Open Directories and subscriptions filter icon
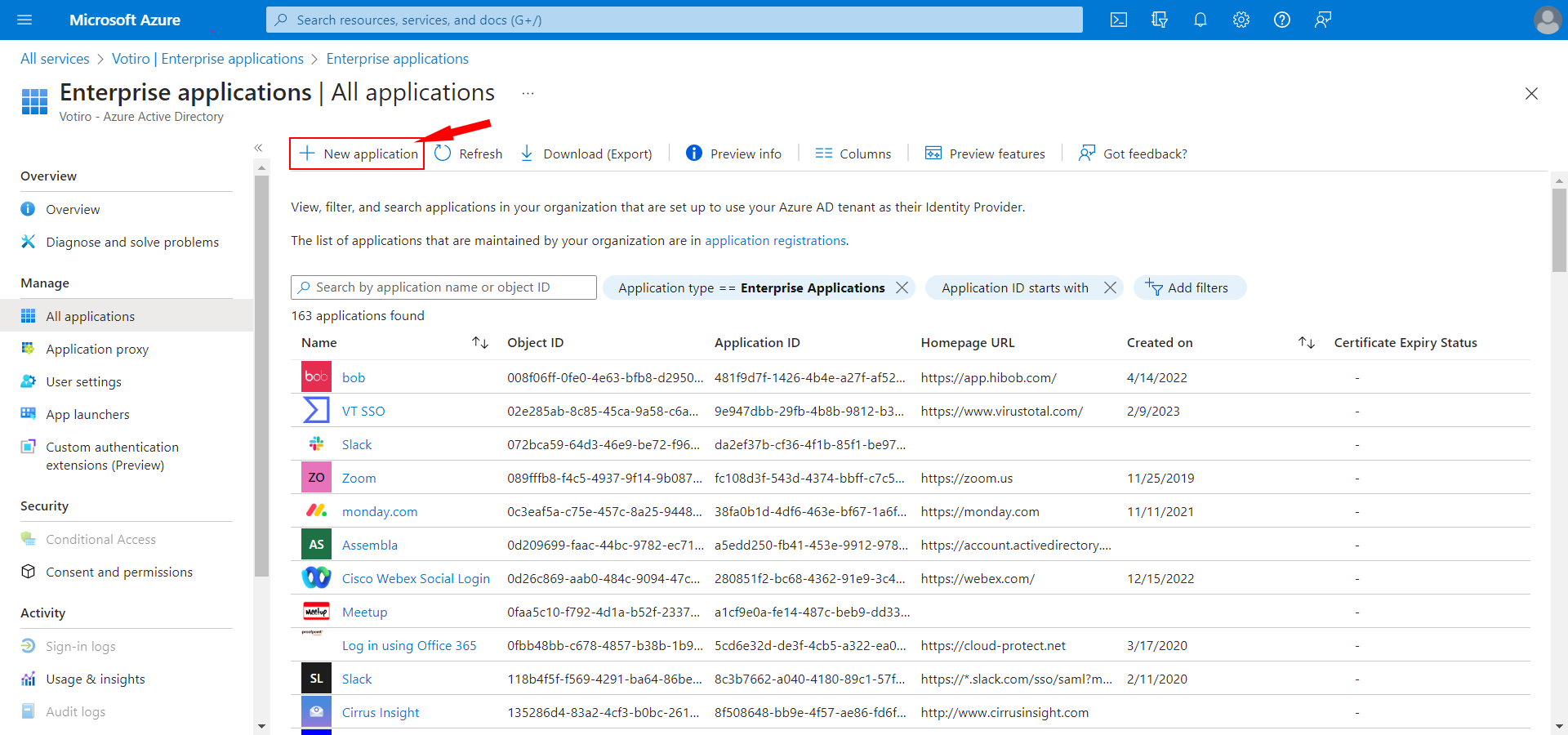 click(1160, 20)
